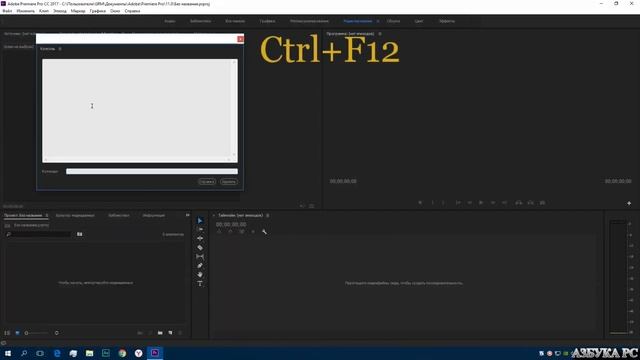Click the Project panel search field
Viewport: 640px width, 360px height.
pyautogui.click(x=39, y=234)
